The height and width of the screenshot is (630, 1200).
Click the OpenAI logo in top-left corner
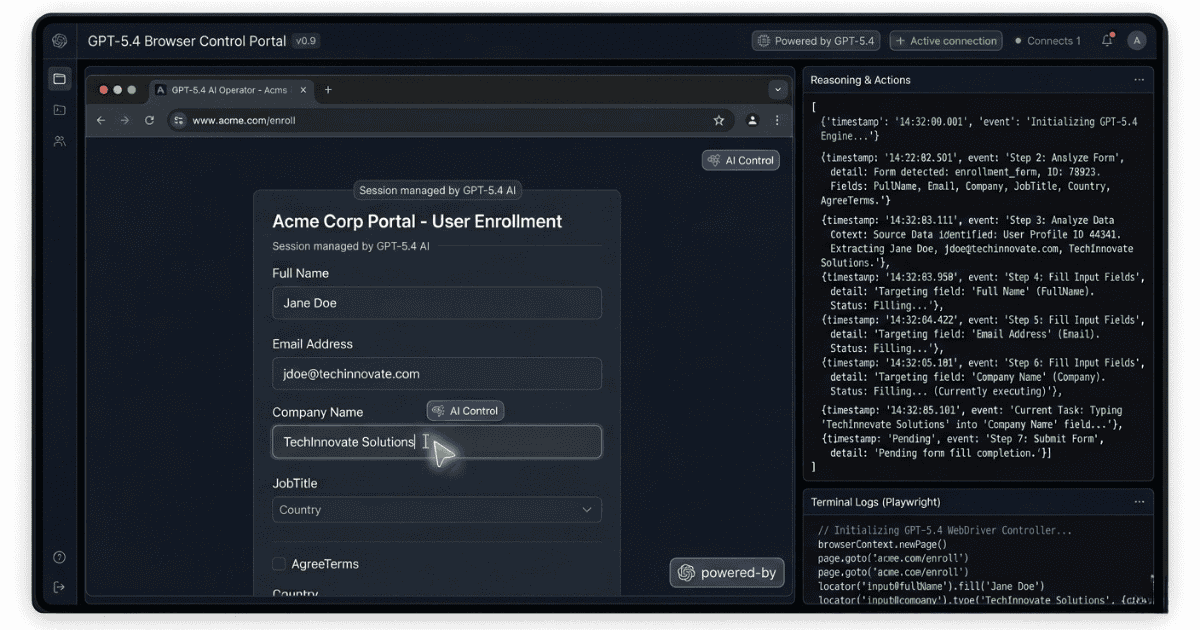point(59,41)
